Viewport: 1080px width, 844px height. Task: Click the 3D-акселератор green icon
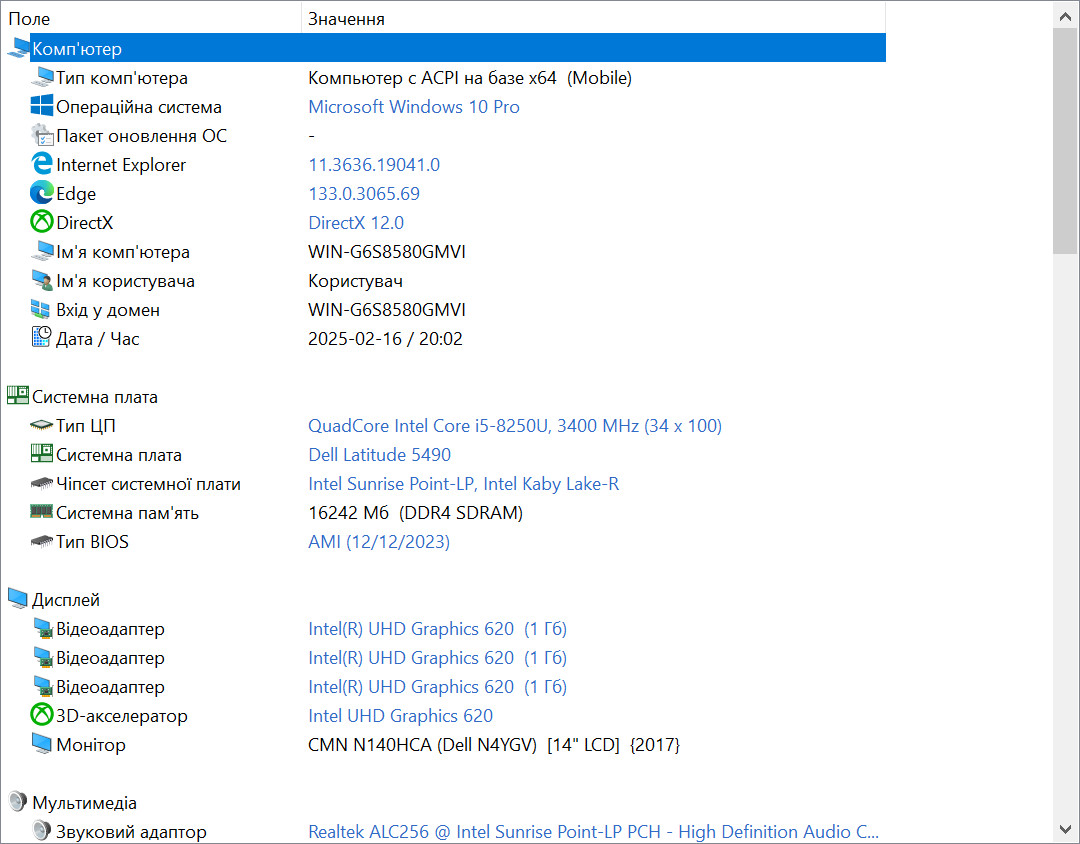pyautogui.click(x=42, y=715)
